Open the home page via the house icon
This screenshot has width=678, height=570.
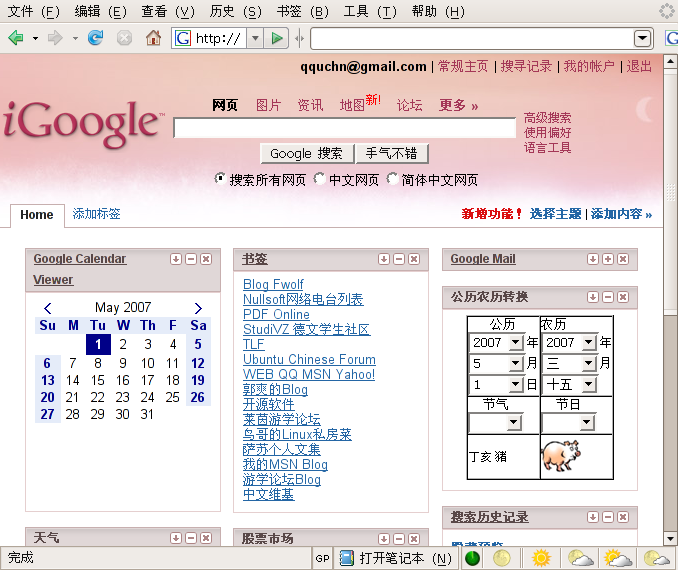pyautogui.click(x=153, y=38)
